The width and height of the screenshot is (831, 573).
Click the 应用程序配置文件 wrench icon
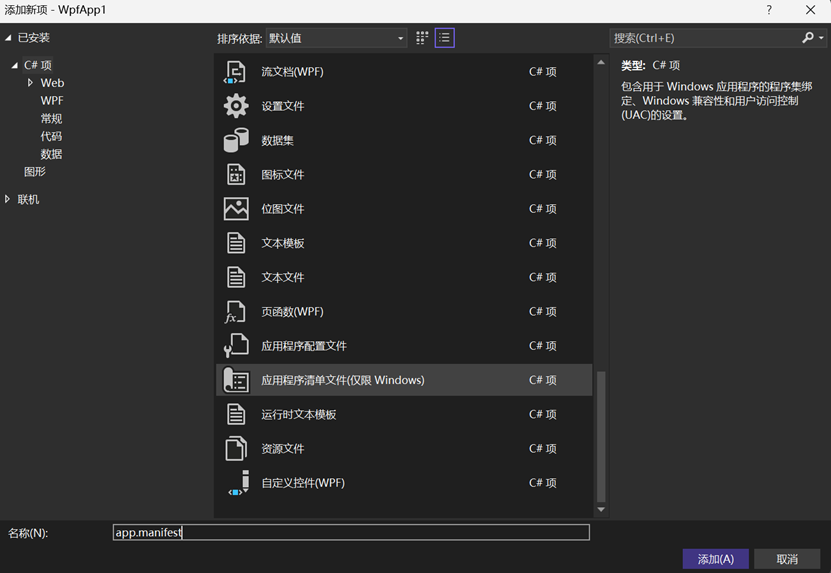point(235,346)
